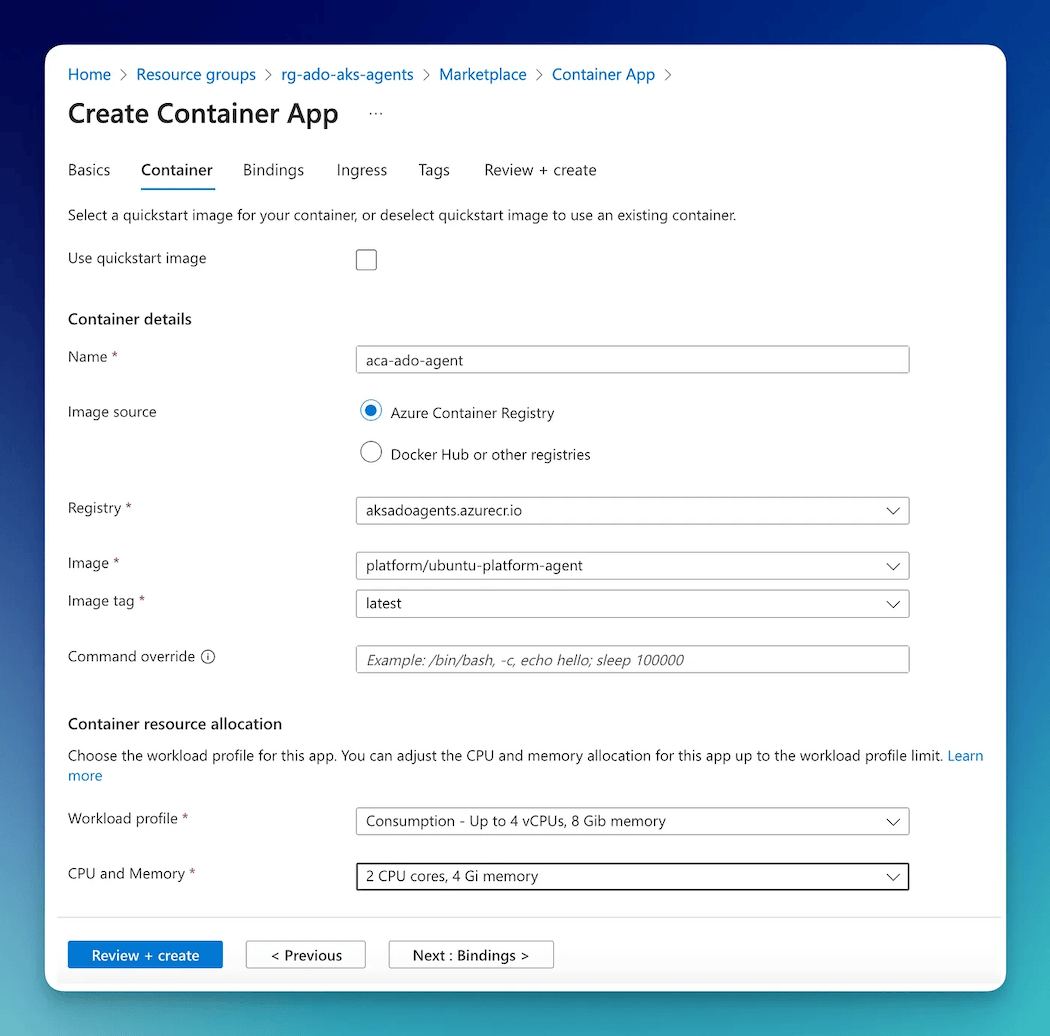Click the Next : Bindings button
Viewport: 1050px width, 1036px height.
tap(471, 955)
